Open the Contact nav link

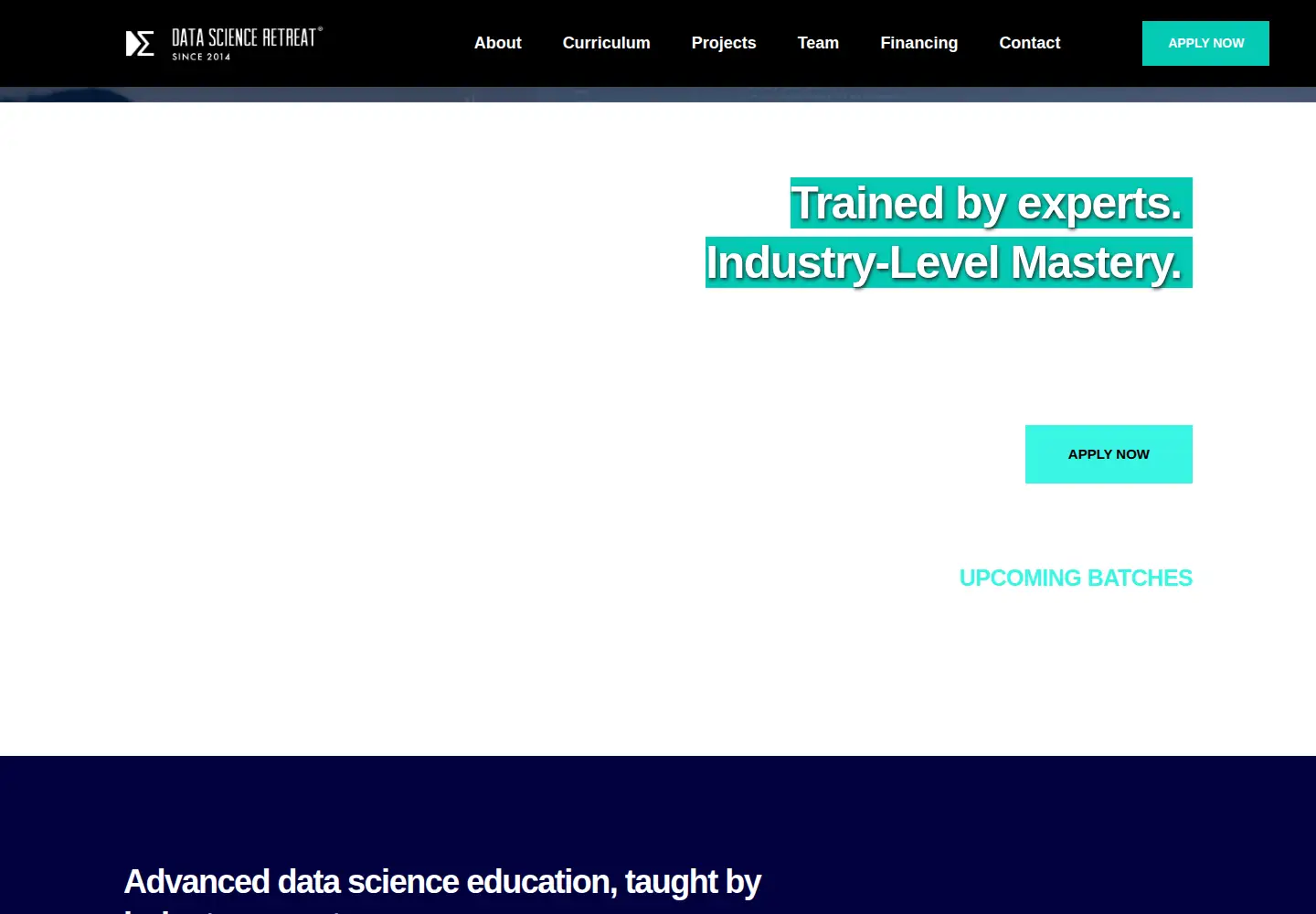(x=1029, y=43)
